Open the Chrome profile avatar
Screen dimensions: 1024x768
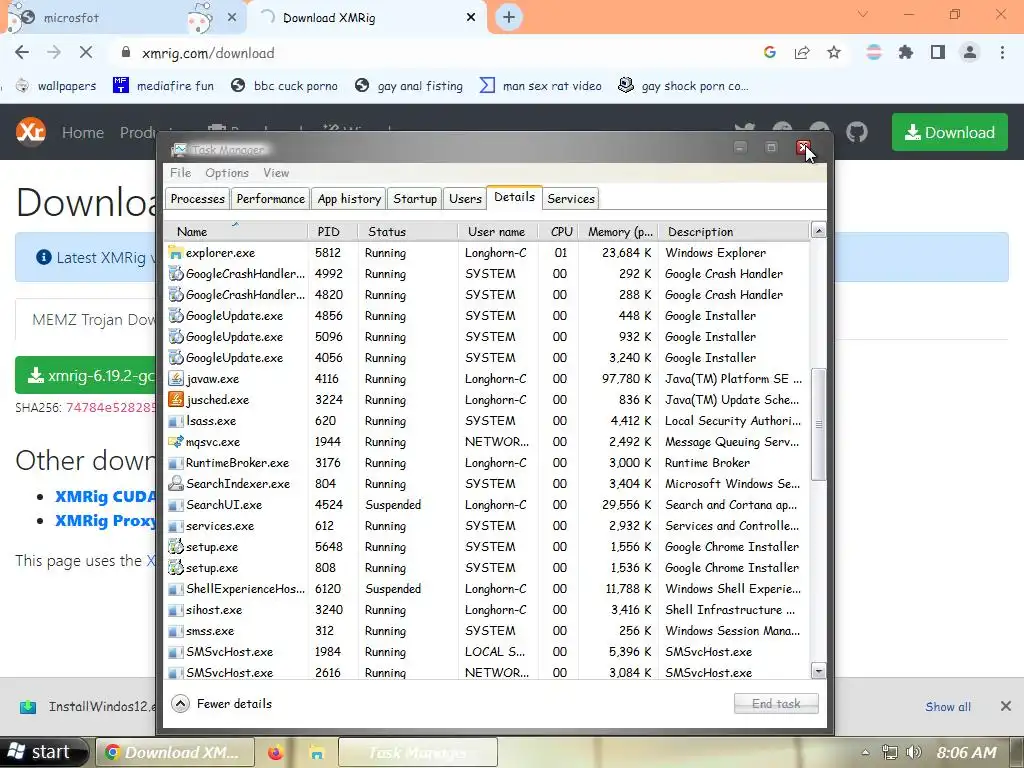[x=970, y=52]
